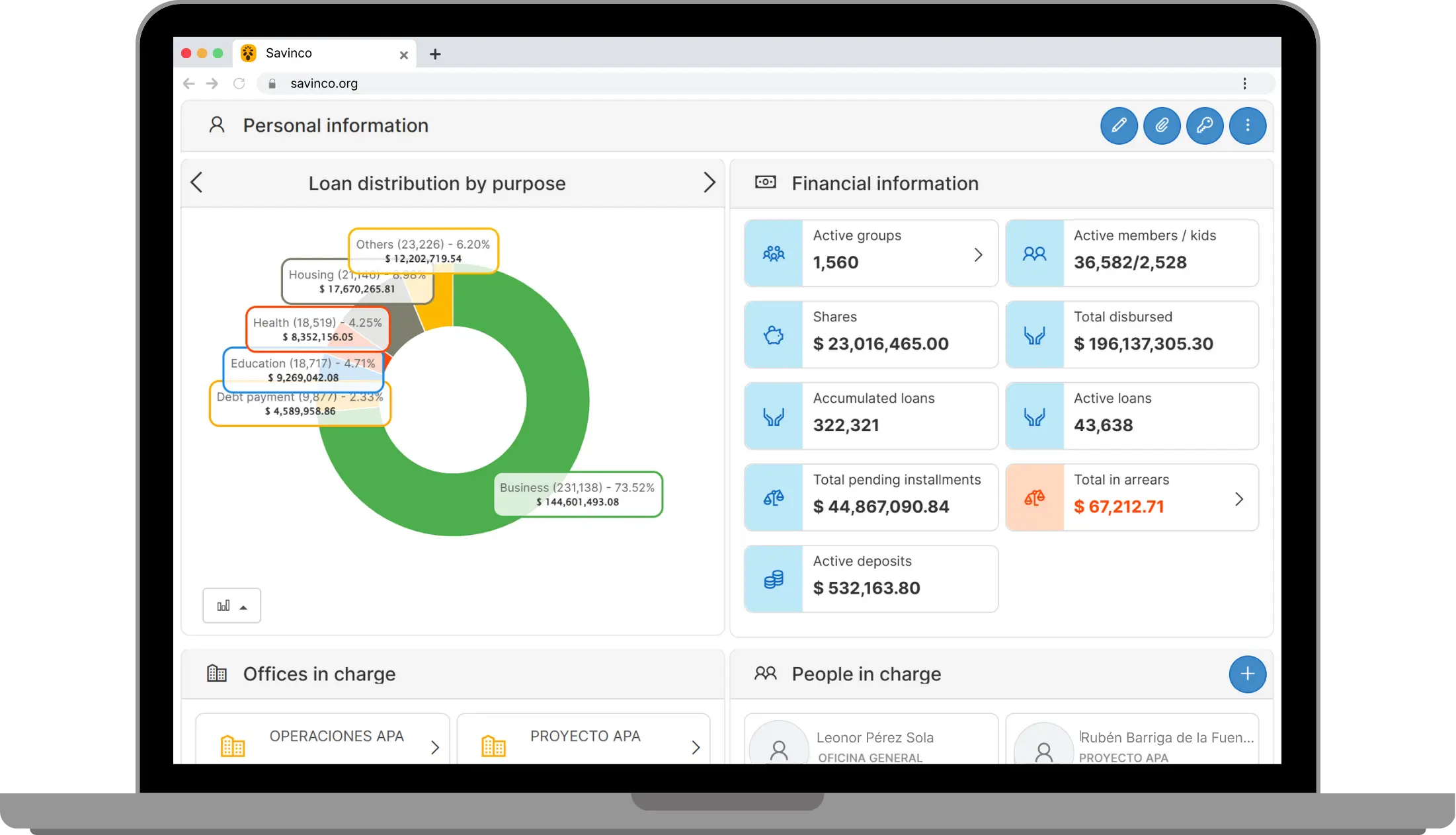Click the Active groups people icon
The width and height of the screenshot is (1456, 835).
click(774, 254)
